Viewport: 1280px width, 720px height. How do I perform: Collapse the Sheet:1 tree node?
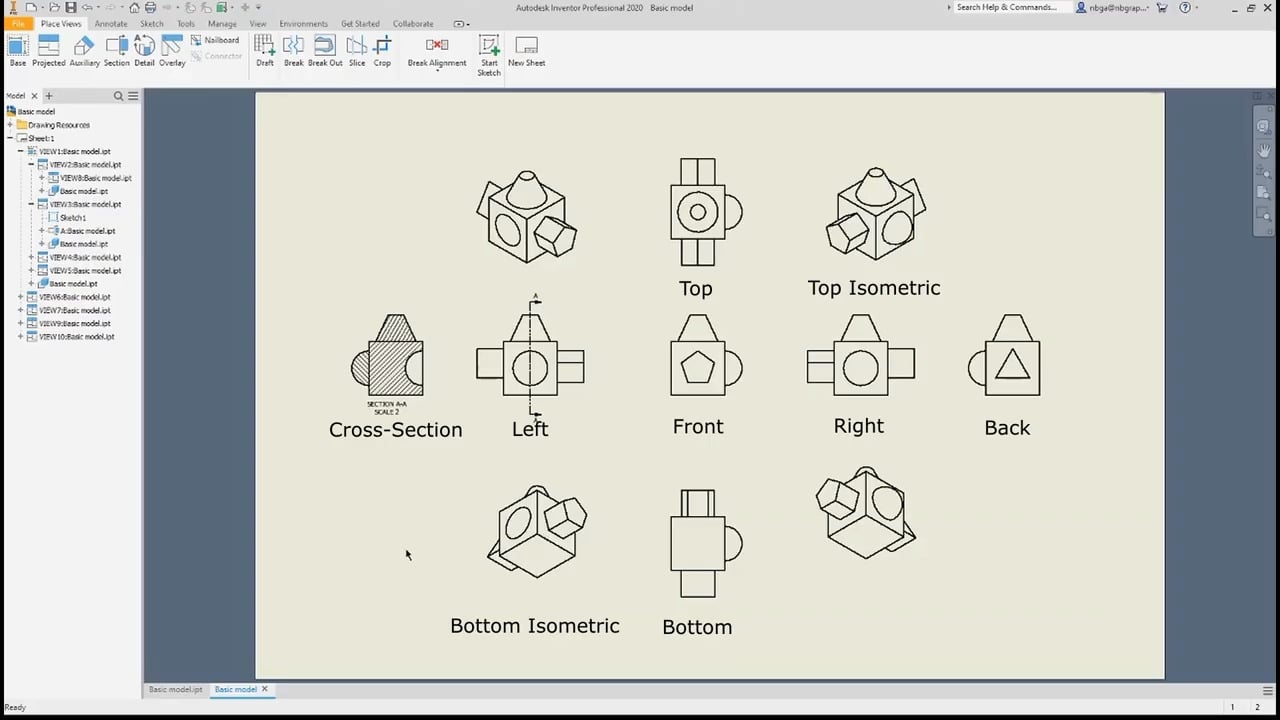[10, 138]
